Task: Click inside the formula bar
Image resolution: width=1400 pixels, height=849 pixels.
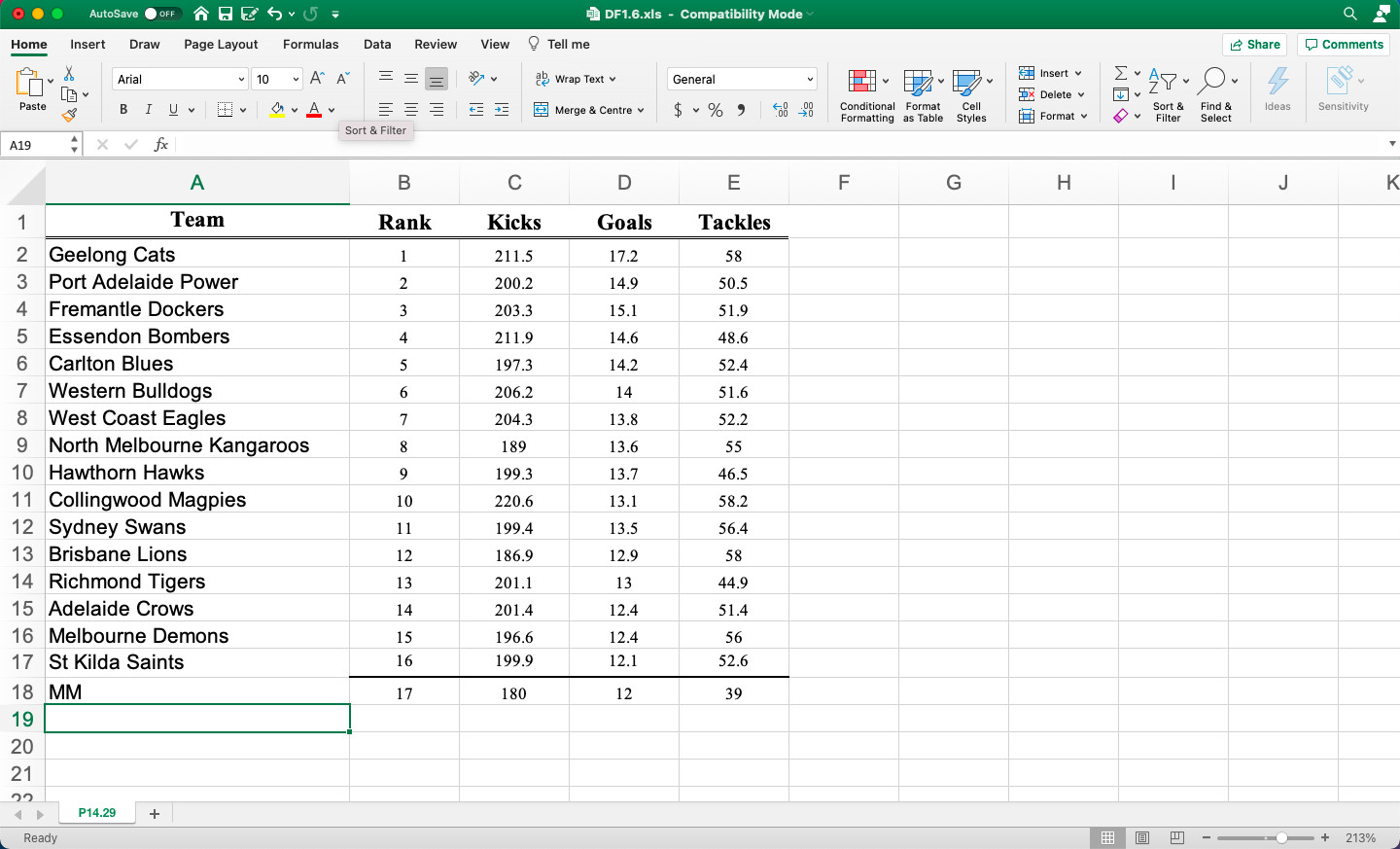Action: 389,144
